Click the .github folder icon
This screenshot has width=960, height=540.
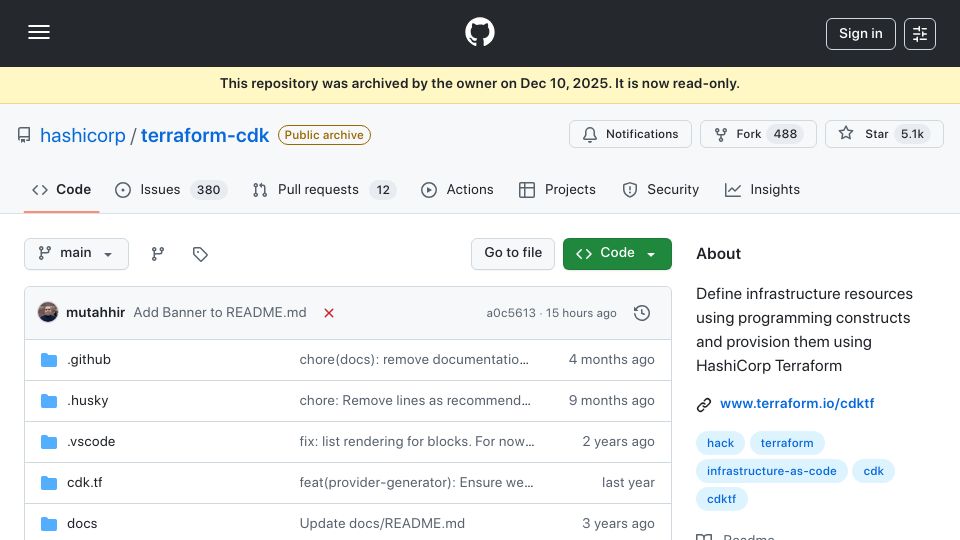pyautogui.click(x=49, y=360)
